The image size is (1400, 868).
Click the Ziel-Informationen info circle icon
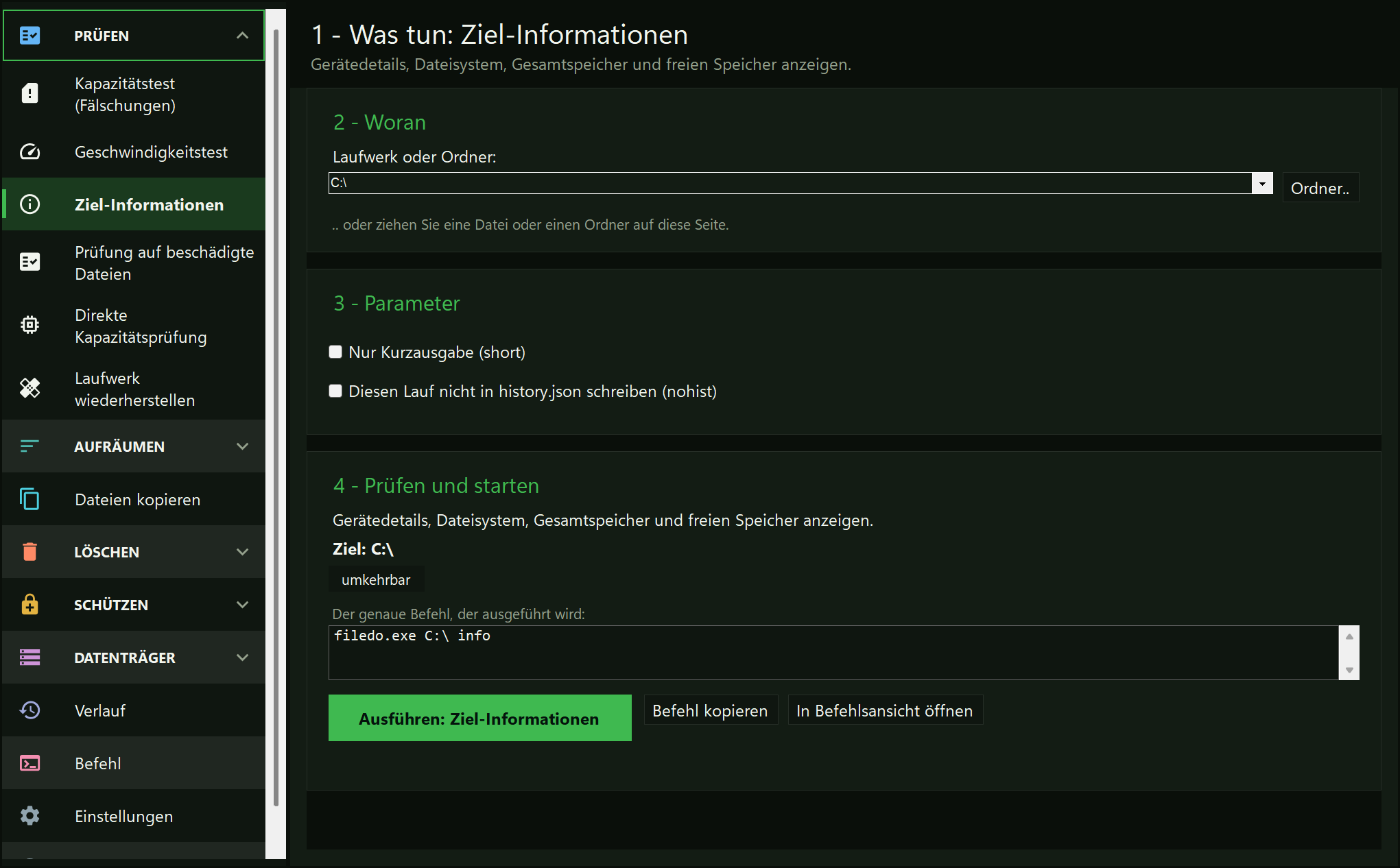click(29, 204)
